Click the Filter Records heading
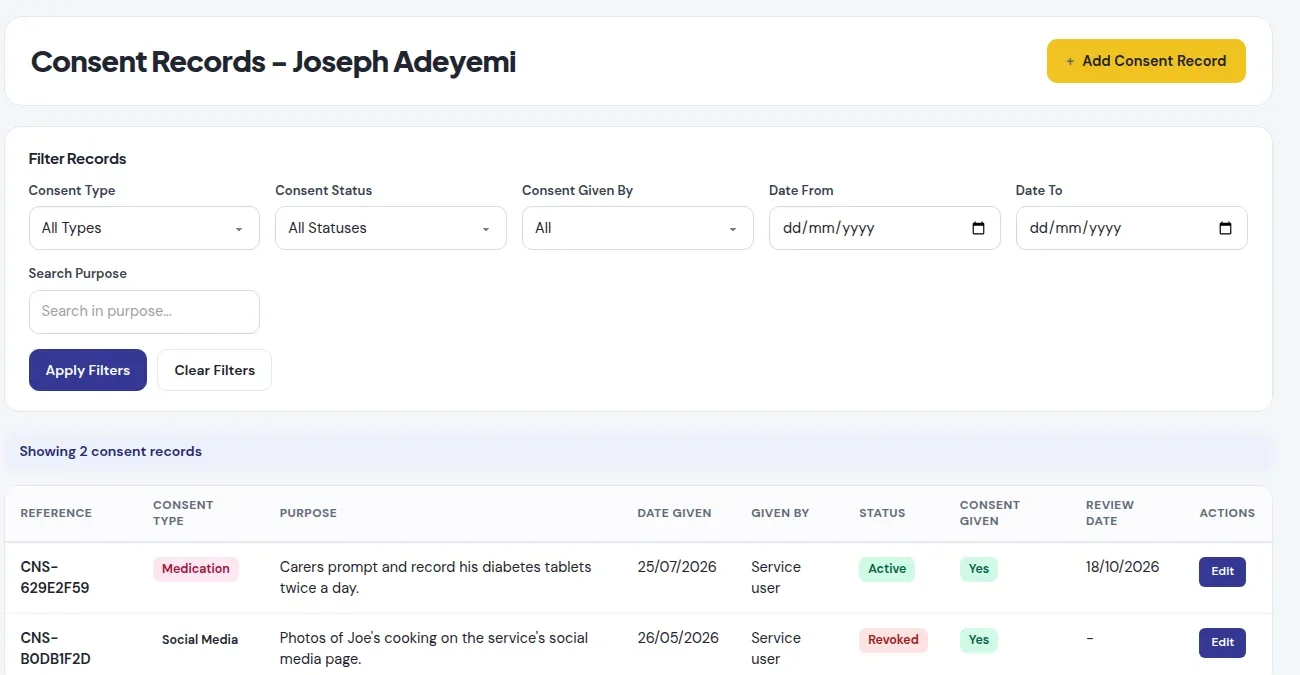The image size is (1300, 675). [x=77, y=159]
